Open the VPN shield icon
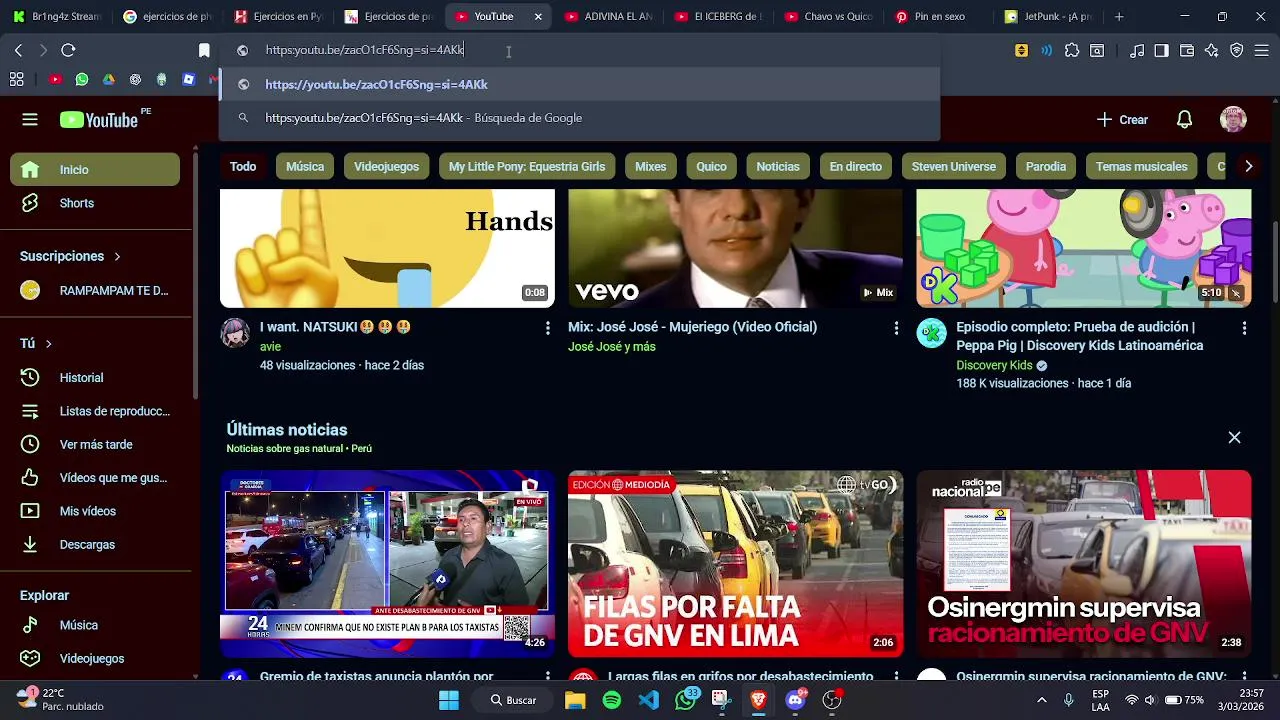 point(1237,50)
